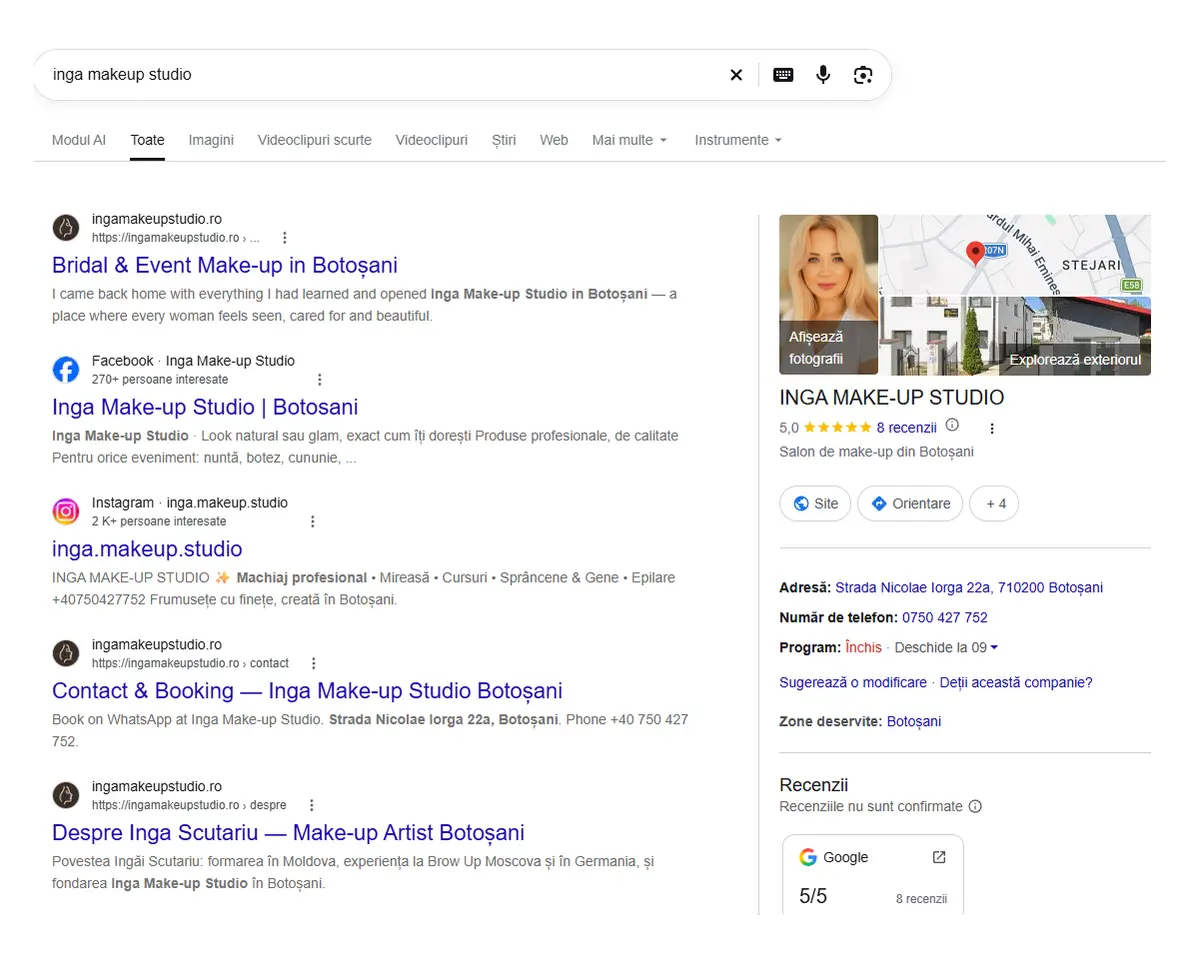This screenshot has height=959, width=1200.
Task: Open three-dot menu for the Despre result
Action: point(312,806)
